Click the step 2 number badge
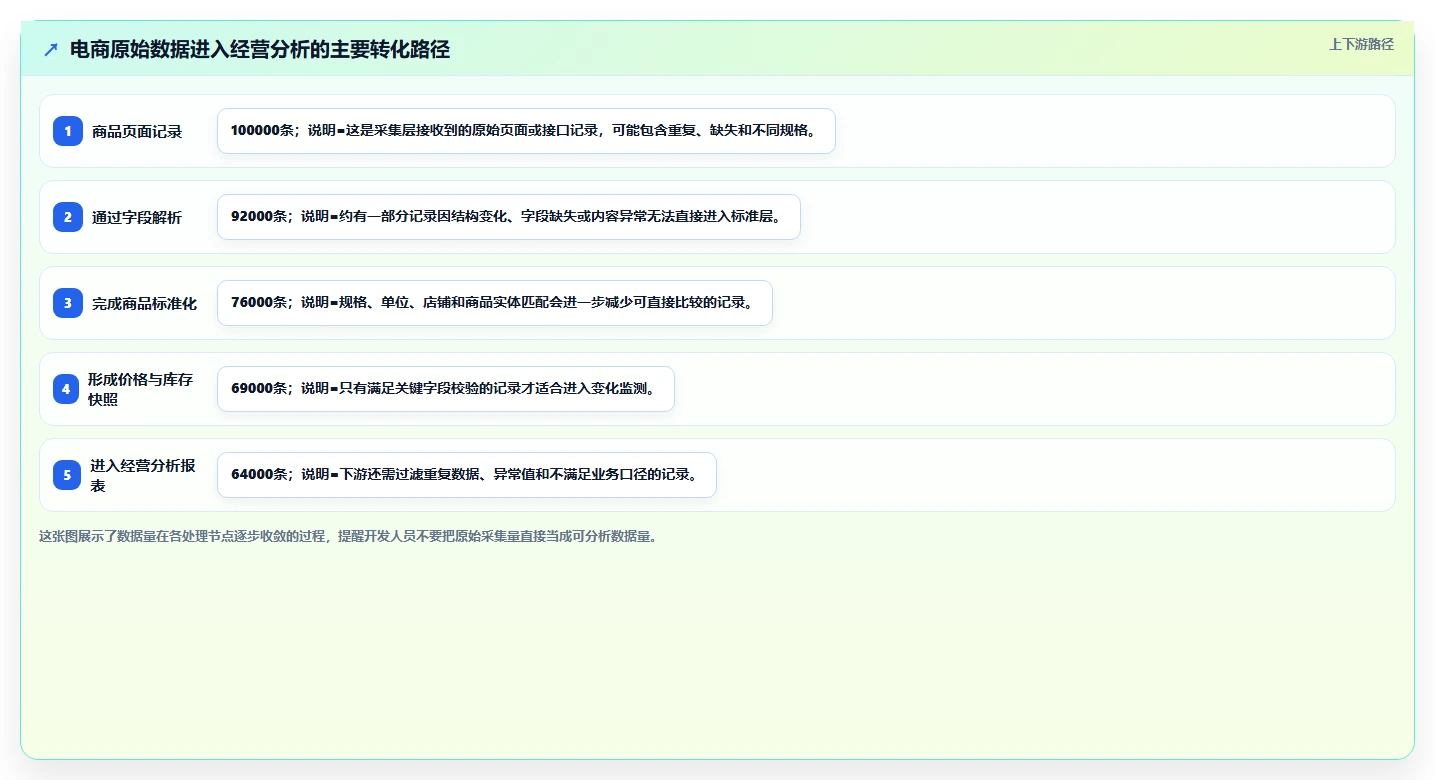The width and height of the screenshot is (1435, 780). 67,217
